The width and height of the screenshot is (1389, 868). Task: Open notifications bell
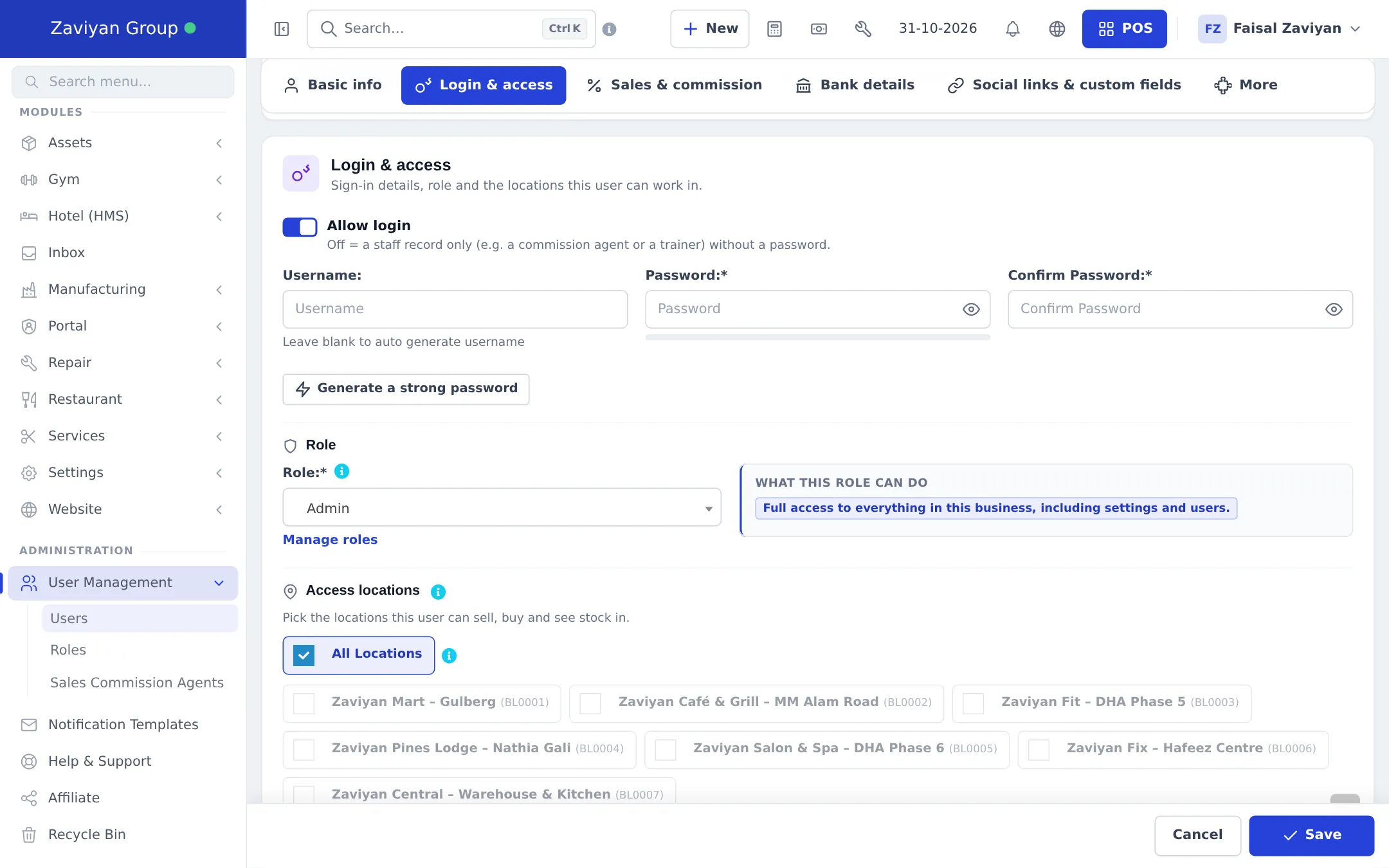1013,29
